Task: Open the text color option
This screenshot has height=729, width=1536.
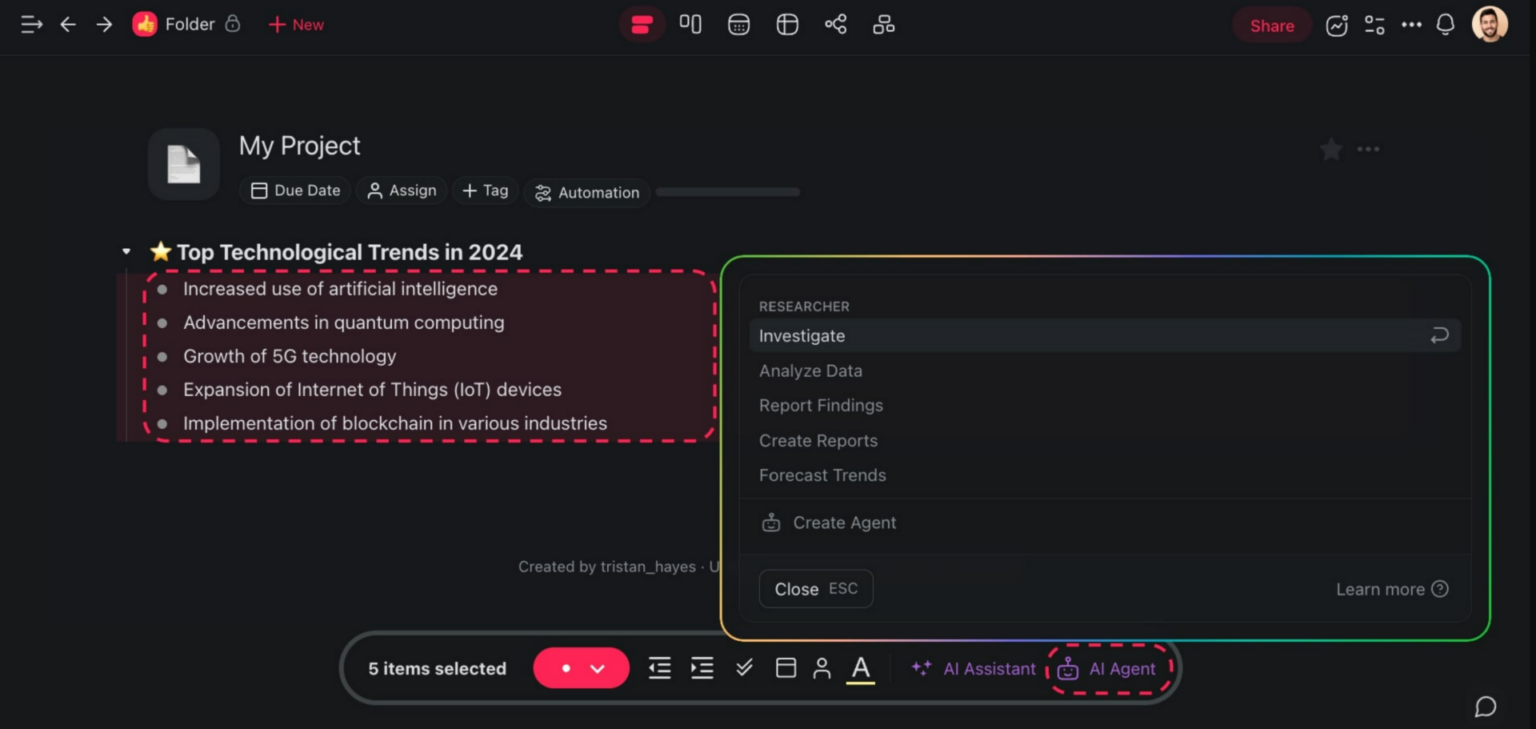Action: click(860, 668)
